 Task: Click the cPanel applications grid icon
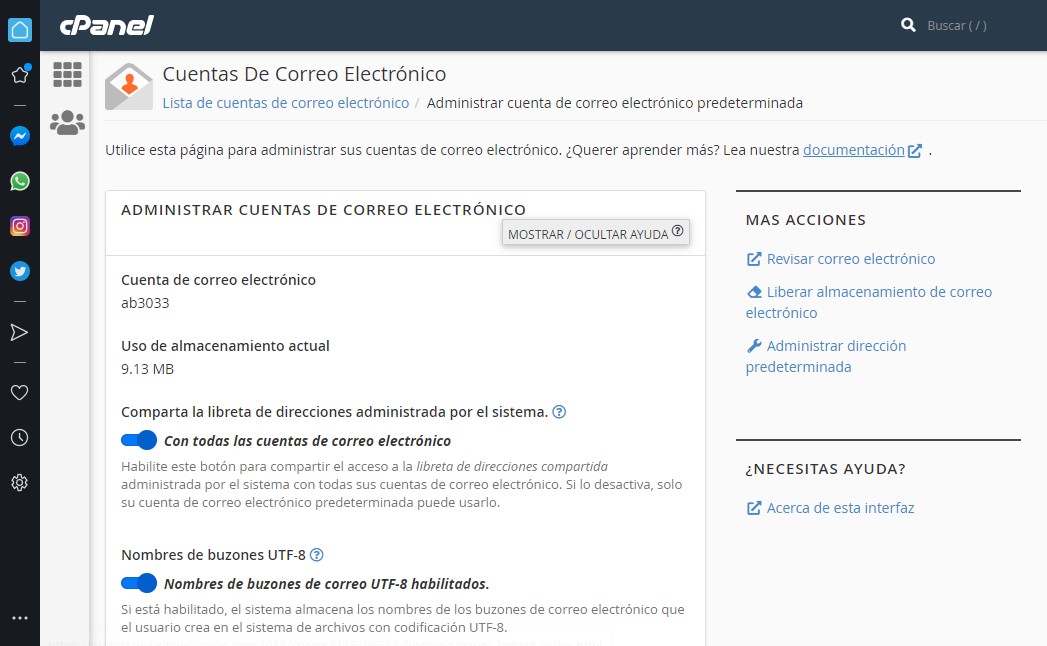67,75
